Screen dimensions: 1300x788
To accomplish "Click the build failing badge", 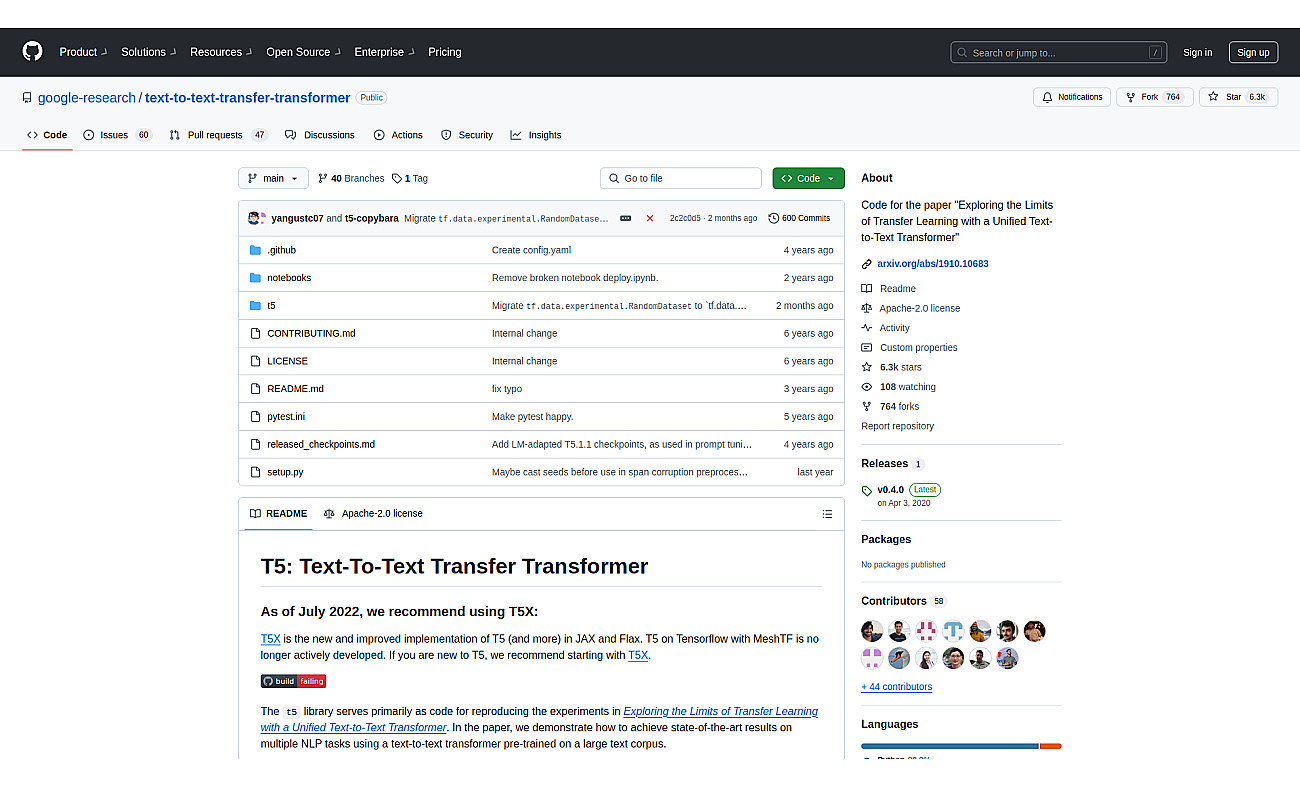I will (293, 681).
